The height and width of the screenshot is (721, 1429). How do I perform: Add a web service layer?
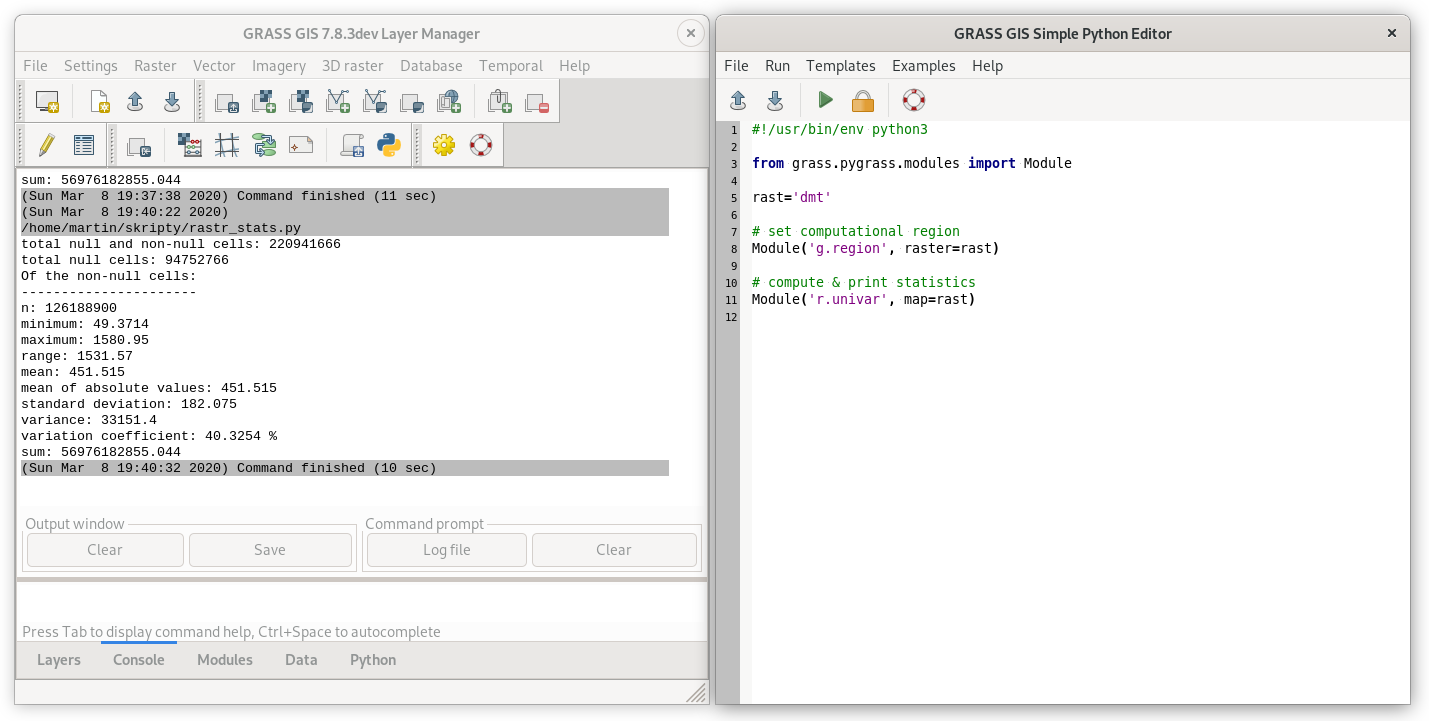449,102
